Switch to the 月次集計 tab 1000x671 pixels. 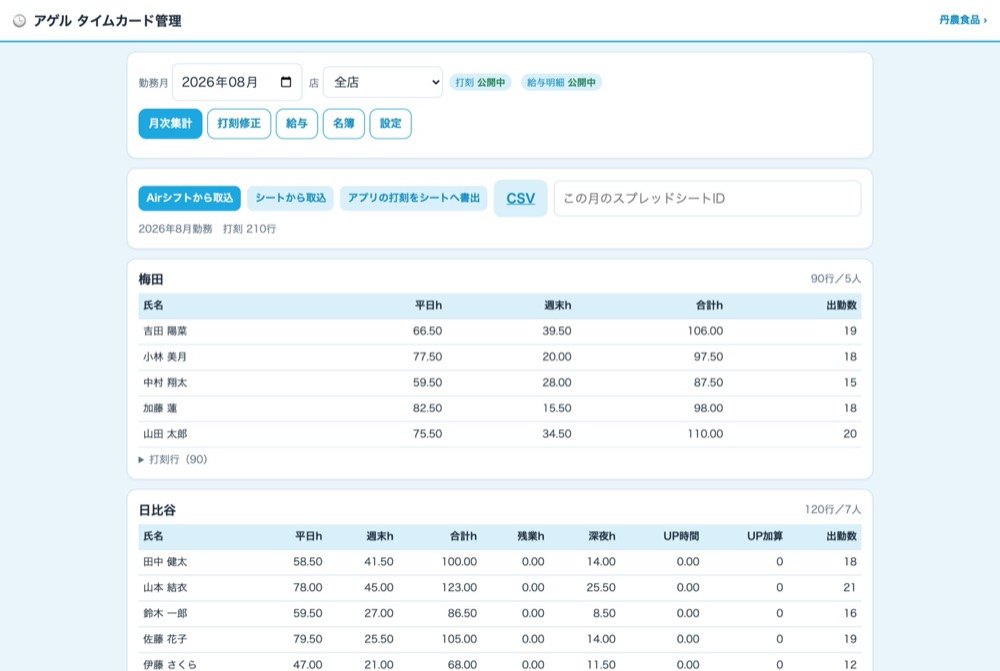pyautogui.click(x=170, y=124)
